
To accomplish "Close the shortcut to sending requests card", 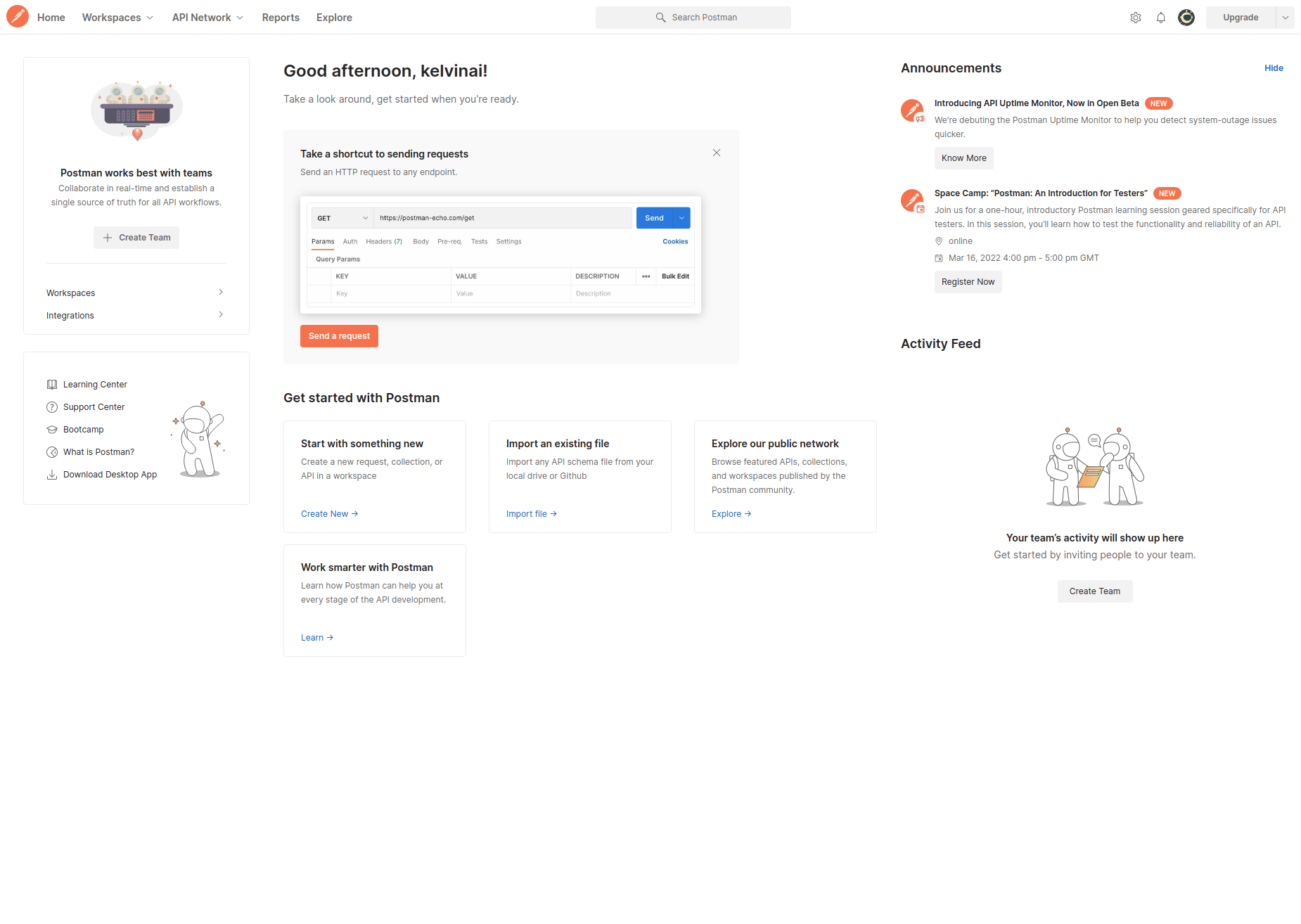I will pyautogui.click(x=717, y=153).
